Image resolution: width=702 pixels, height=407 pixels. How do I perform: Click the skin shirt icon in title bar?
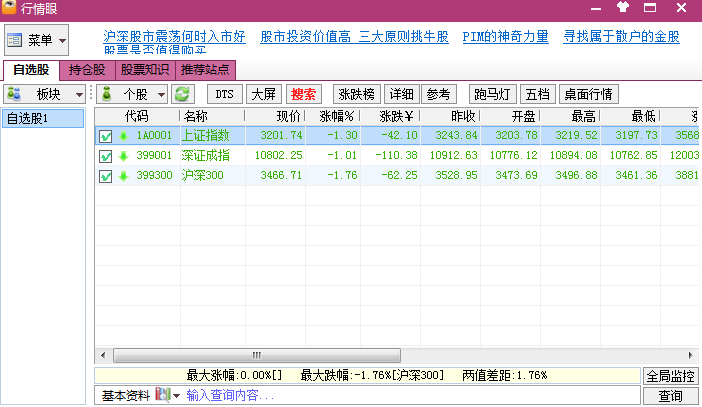[623, 7]
